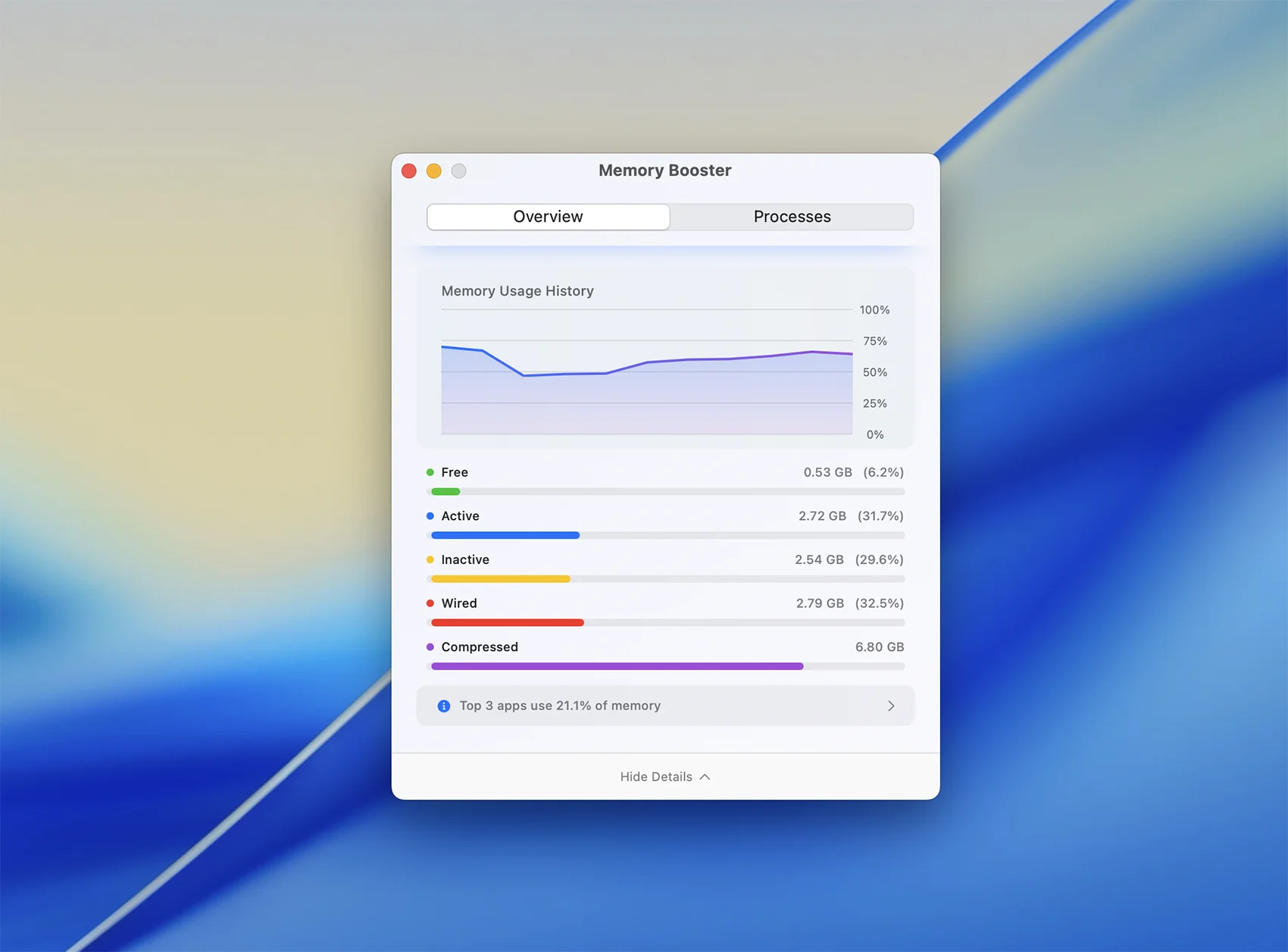
Task: Close the Memory Booster window
Action: click(409, 171)
